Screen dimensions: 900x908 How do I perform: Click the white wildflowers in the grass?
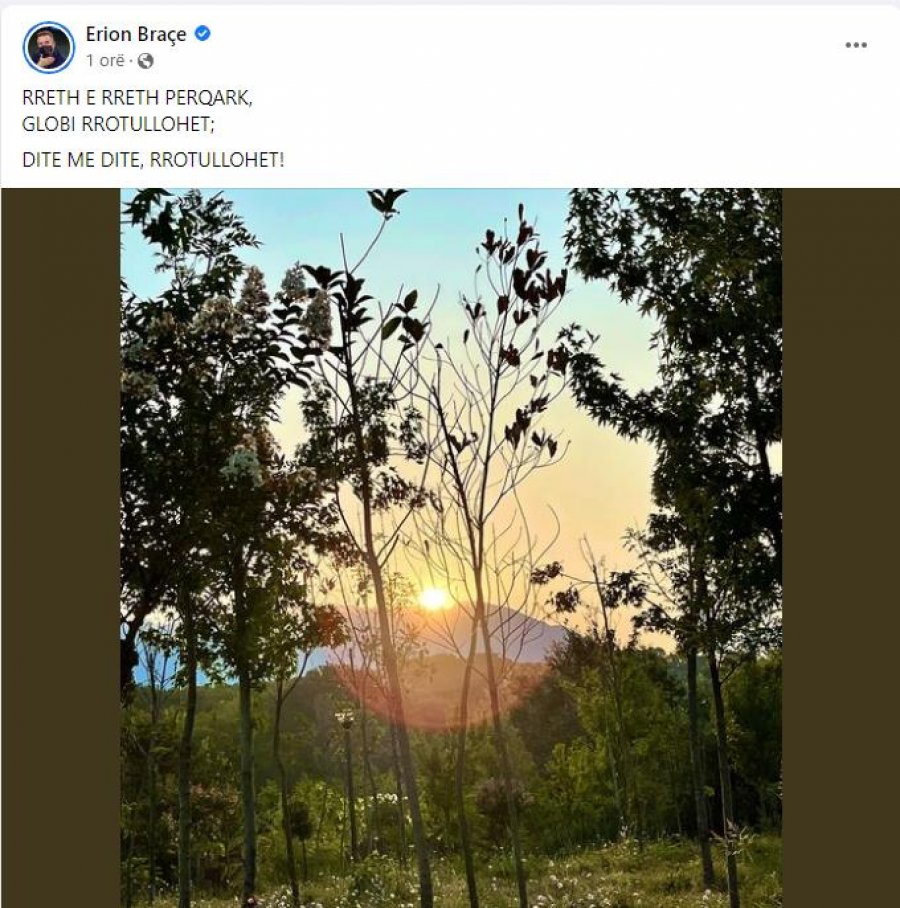coord(385,800)
